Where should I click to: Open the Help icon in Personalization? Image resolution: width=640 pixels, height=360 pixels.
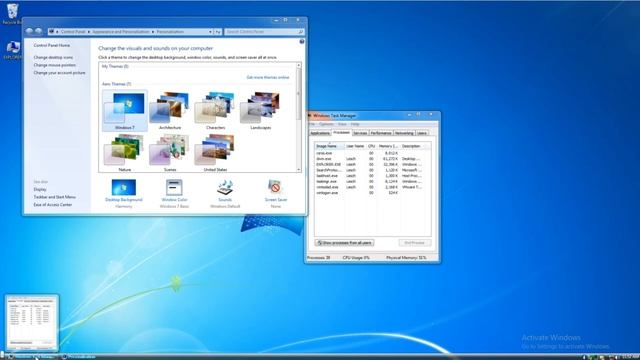[302, 42]
